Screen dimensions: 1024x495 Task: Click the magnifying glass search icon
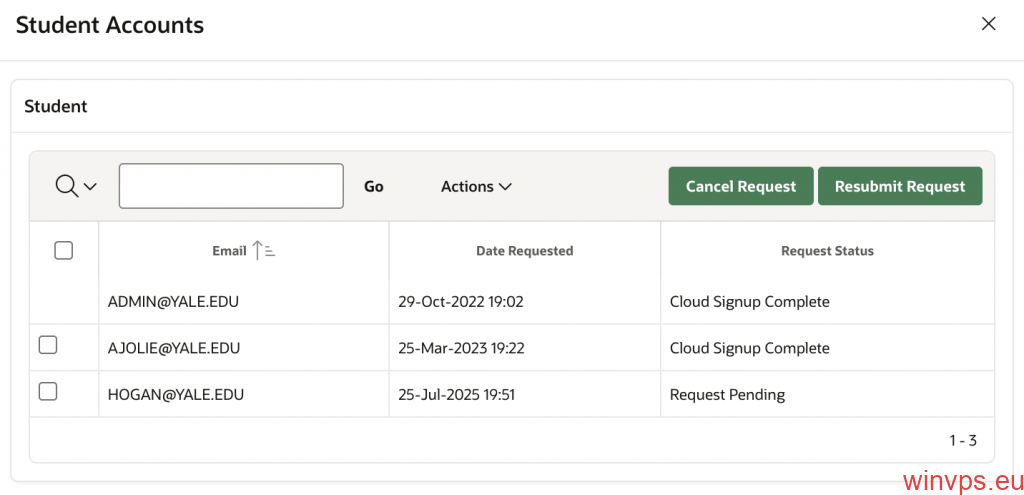tap(67, 186)
